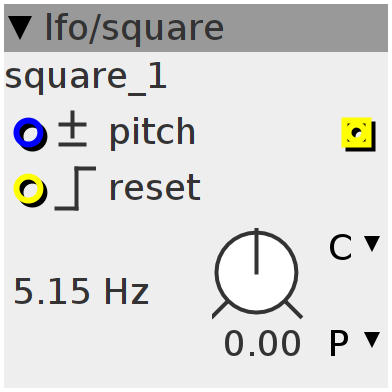Viewport: 392px width, 392px height.
Task: Click the knob's lower-right maximum tick mark
Action: [293, 310]
